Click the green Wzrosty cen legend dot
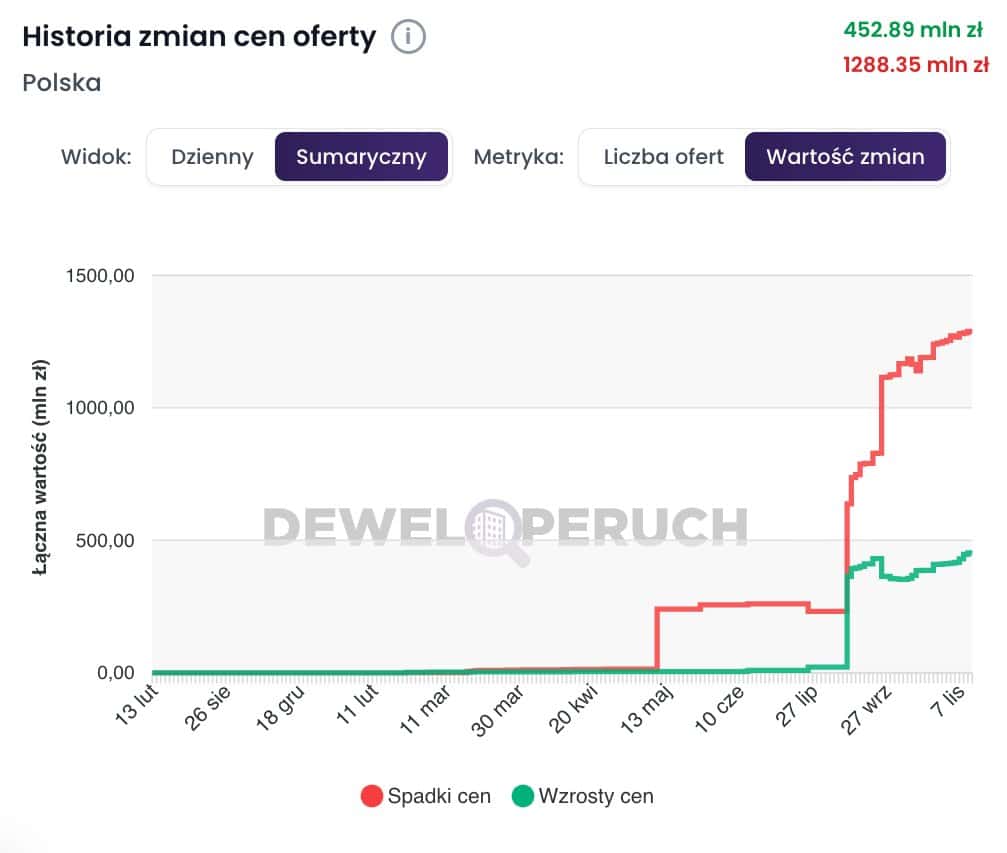Image resolution: width=1007 pixels, height=853 pixels. pos(522,797)
